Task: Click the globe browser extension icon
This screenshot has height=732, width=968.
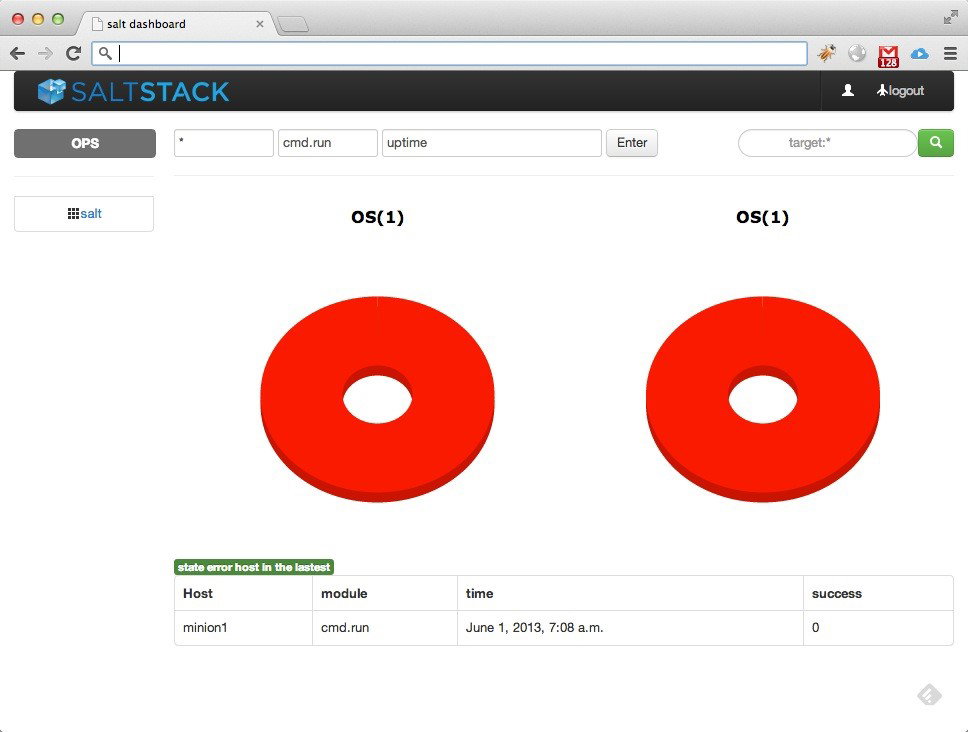Action: pos(857,53)
